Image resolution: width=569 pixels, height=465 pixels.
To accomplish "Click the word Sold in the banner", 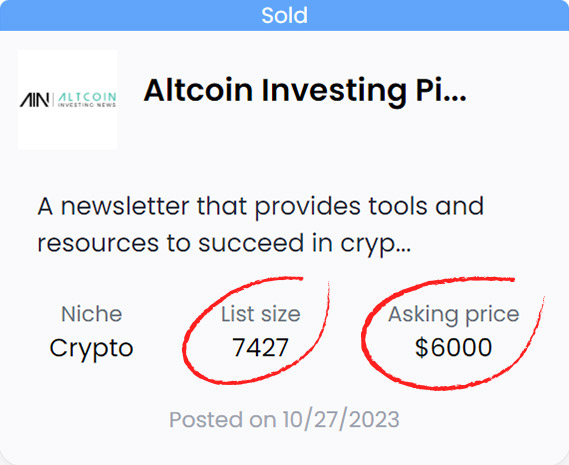I will pos(284,15).
